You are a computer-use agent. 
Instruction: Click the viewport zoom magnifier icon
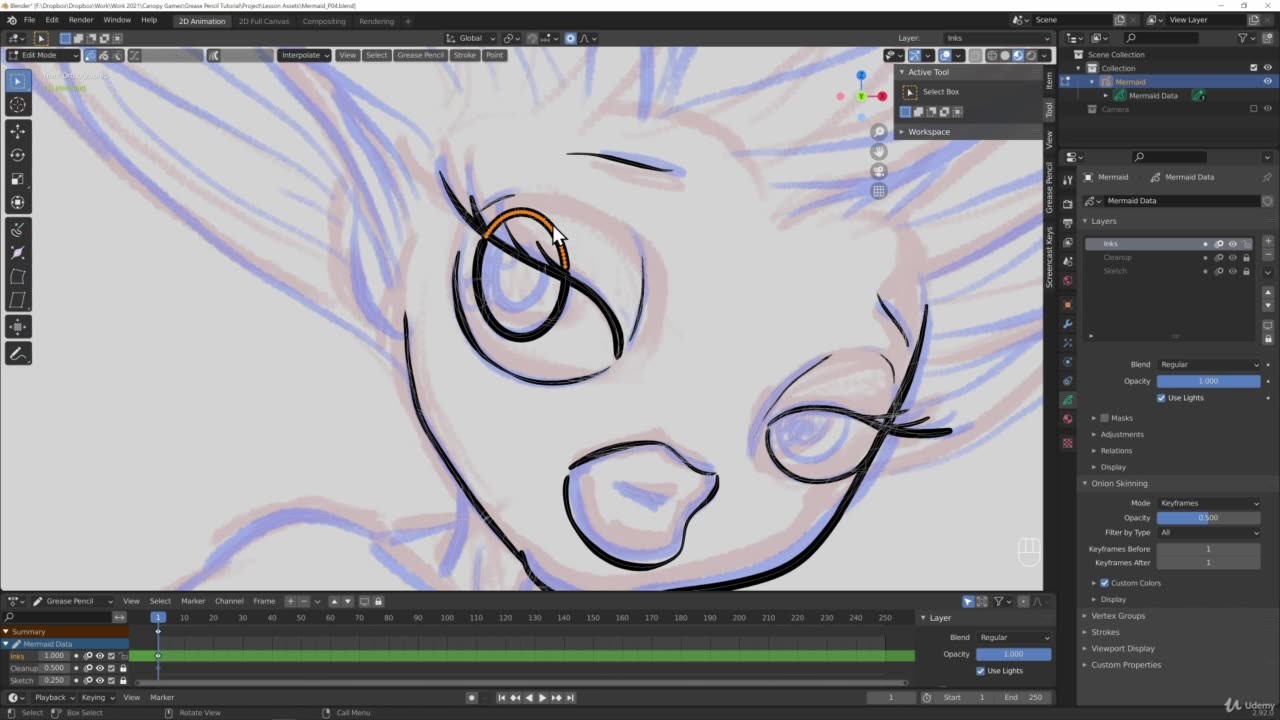coord(879,132)
